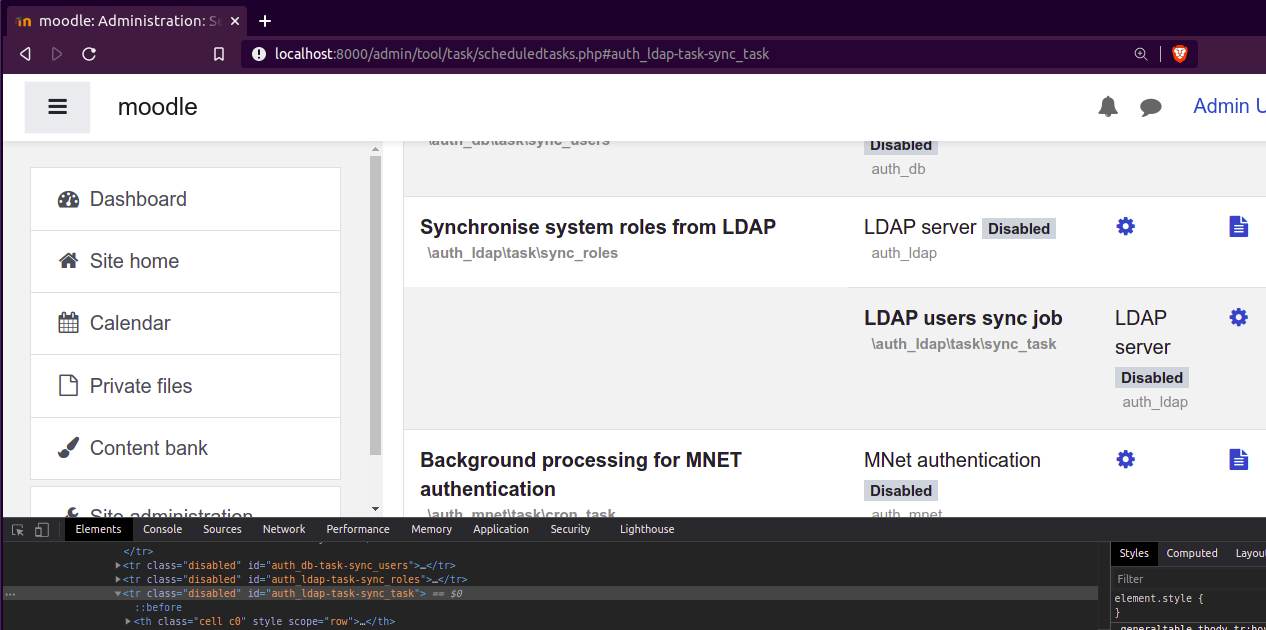This screenshot has height=630, width=1266.
Task: Close the moodle Administration browser tab
Action: click(235, 21)
